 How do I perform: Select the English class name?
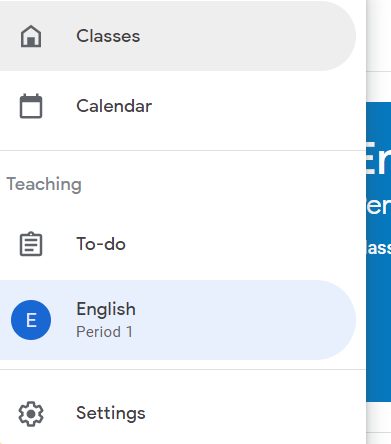coord(106,309)
